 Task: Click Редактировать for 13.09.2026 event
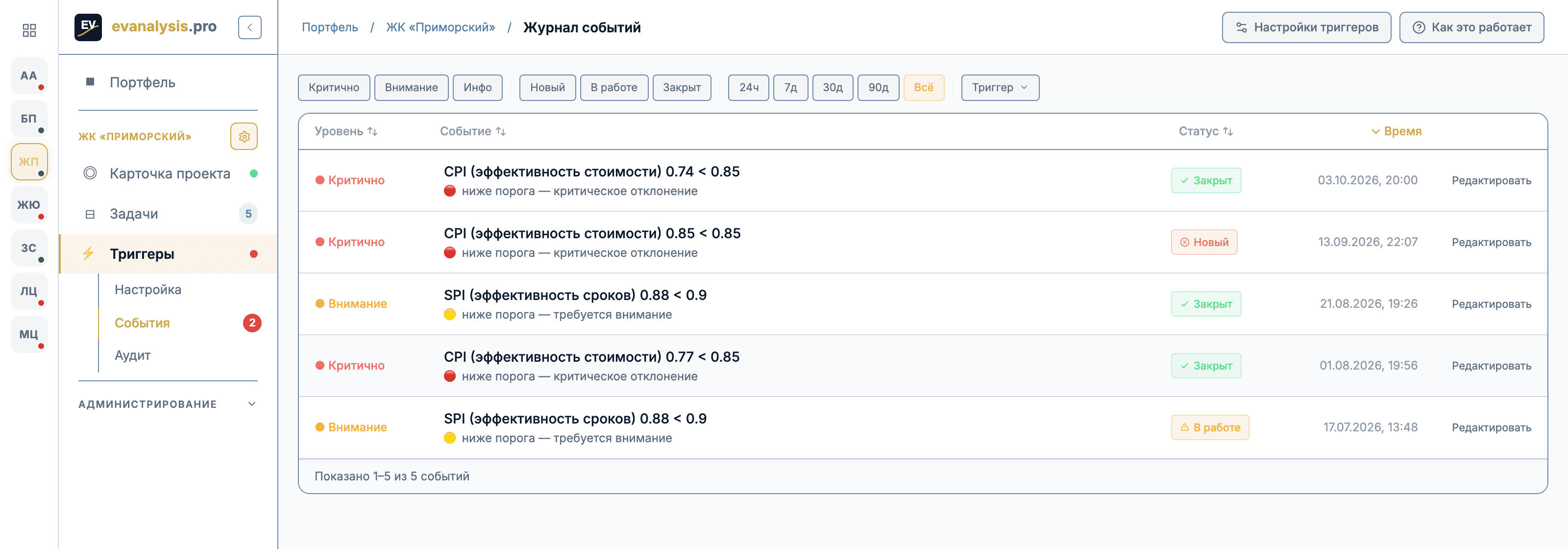[x=1491, y=242]
